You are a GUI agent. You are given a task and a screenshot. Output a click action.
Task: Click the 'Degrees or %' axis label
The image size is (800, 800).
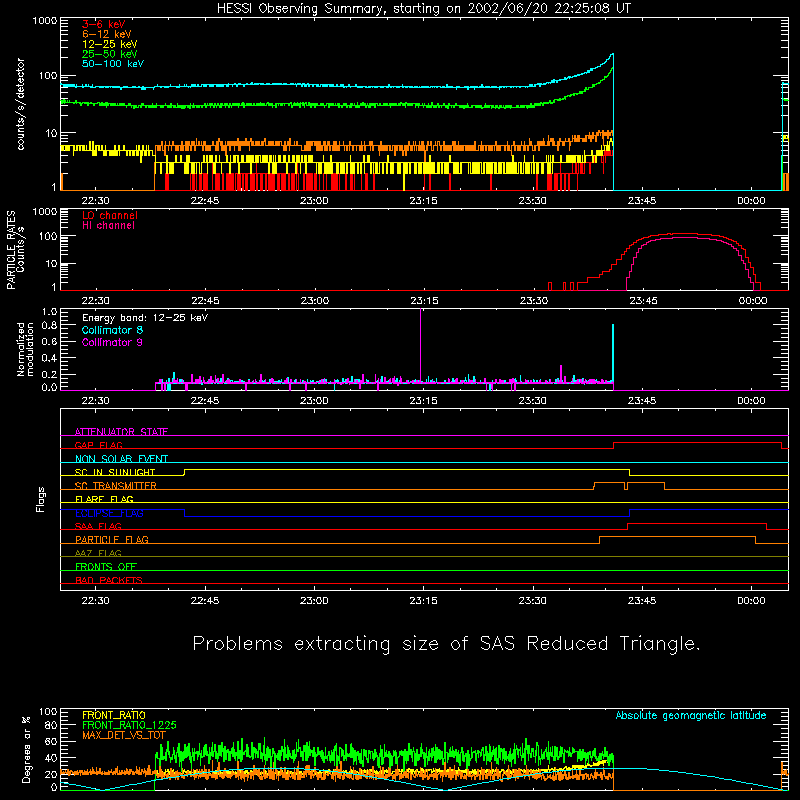[x=26, y=750]
